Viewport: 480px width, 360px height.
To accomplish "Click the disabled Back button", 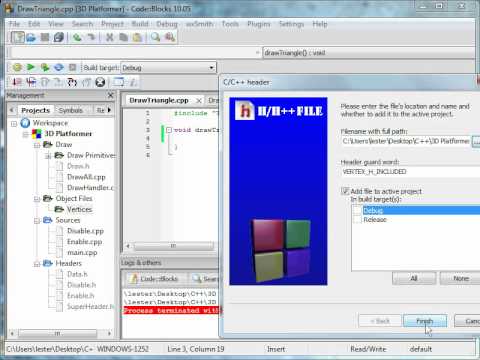I will [380, 321].
